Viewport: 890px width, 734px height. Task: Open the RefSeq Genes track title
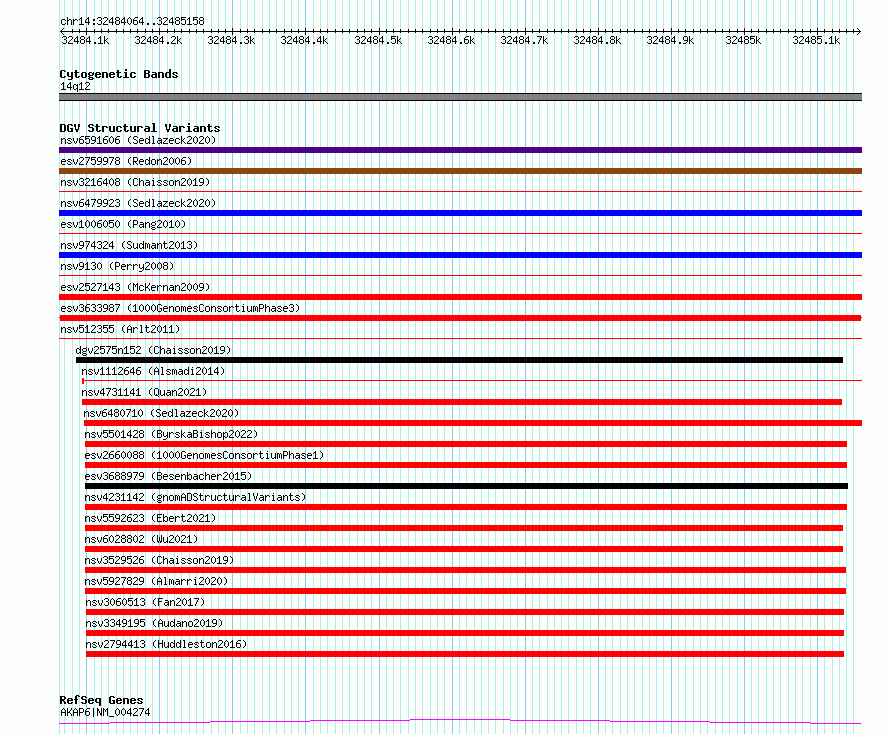point(101,700)
